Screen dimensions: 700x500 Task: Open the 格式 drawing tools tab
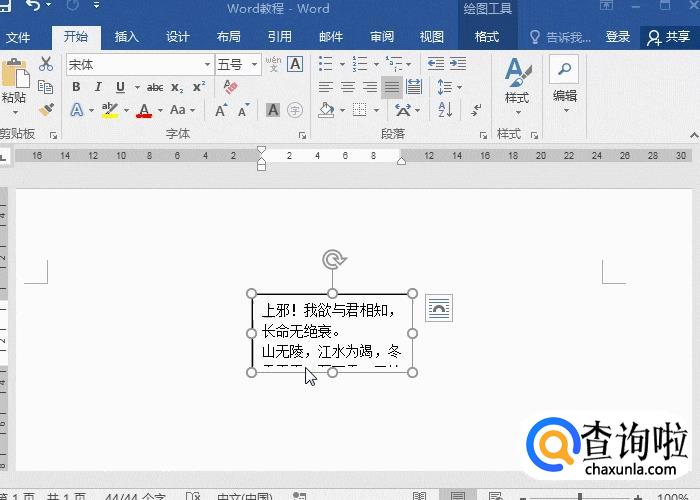click(x=487, y=37)
